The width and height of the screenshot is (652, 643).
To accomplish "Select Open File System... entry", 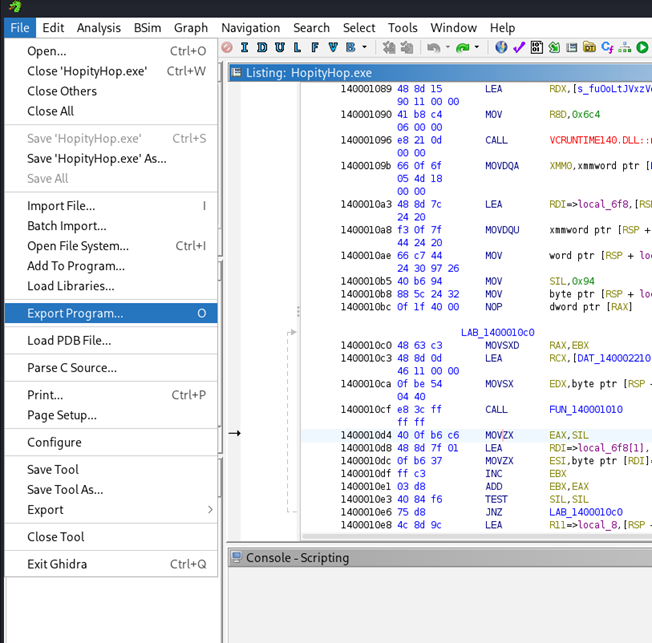I will coord(111,246).
